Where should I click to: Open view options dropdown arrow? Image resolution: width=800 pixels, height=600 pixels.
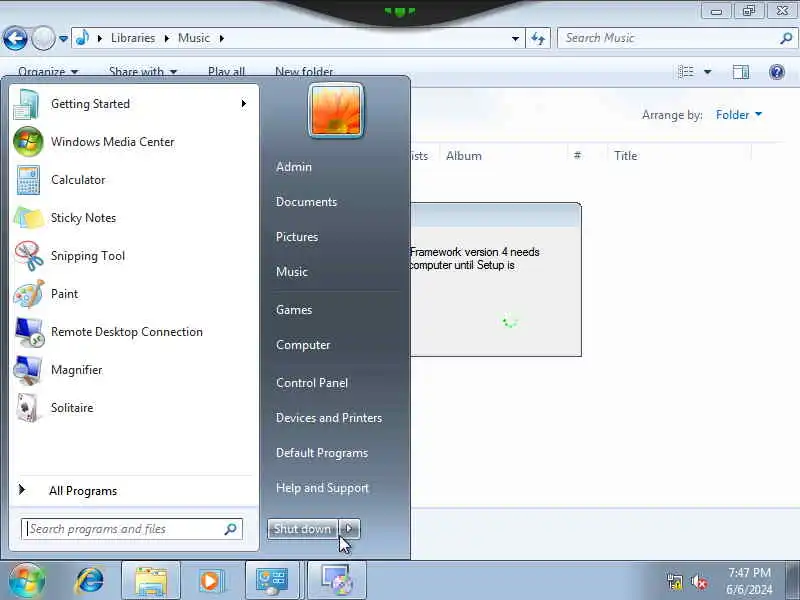click(x=708, y=72)
